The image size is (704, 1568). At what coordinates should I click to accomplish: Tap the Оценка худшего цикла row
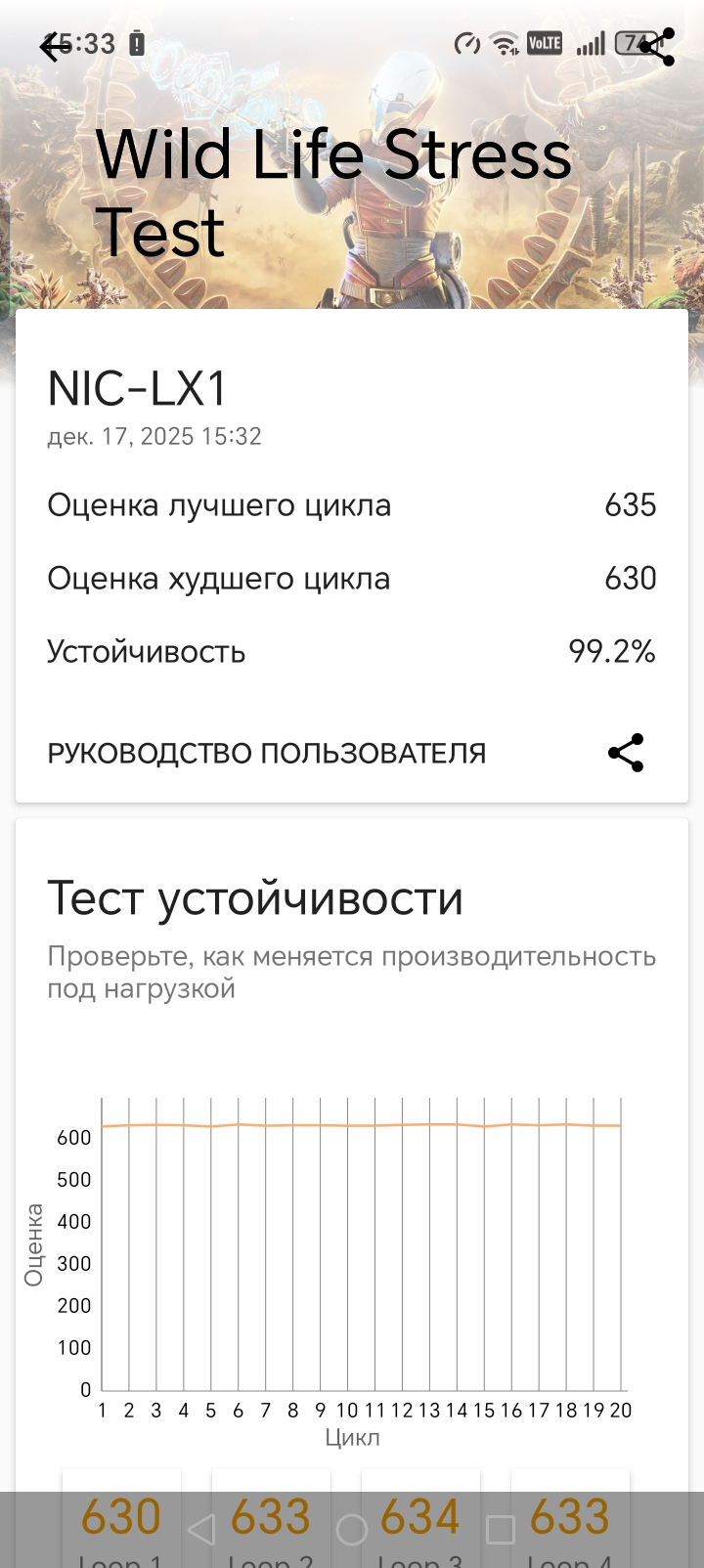click(x=352, y=579)
